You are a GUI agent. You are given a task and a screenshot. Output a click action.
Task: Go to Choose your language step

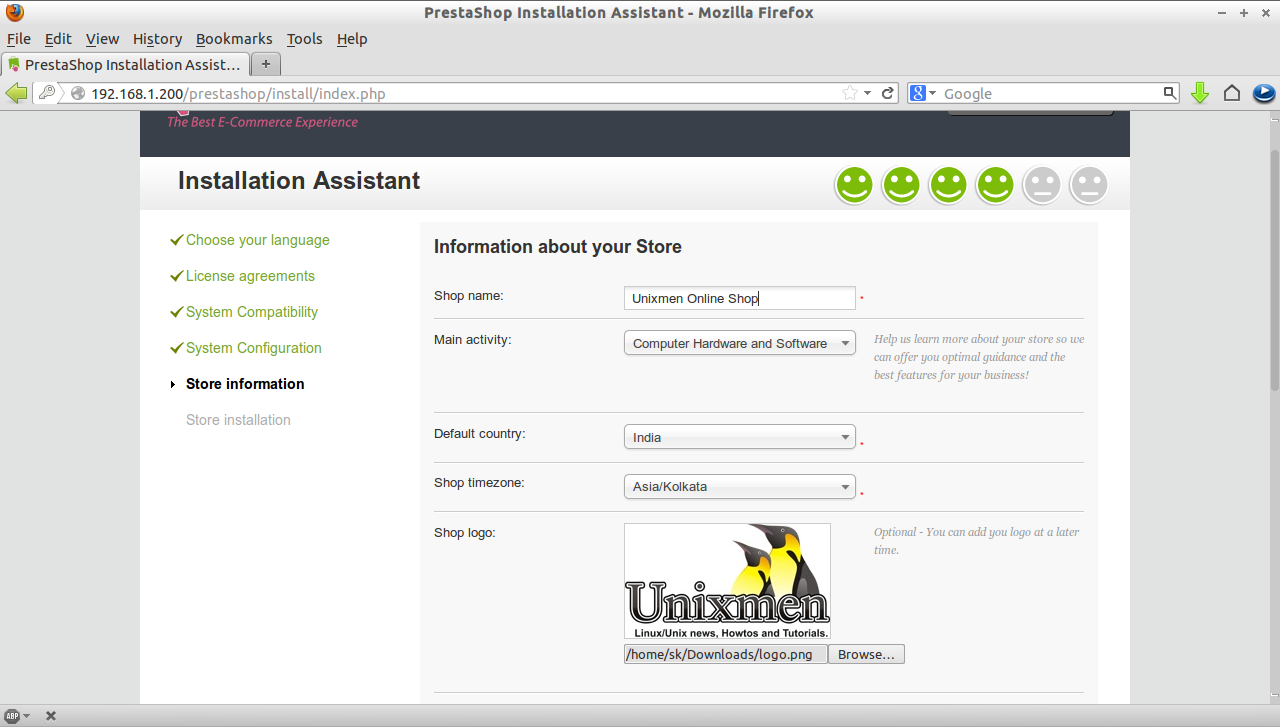(257, 240)
